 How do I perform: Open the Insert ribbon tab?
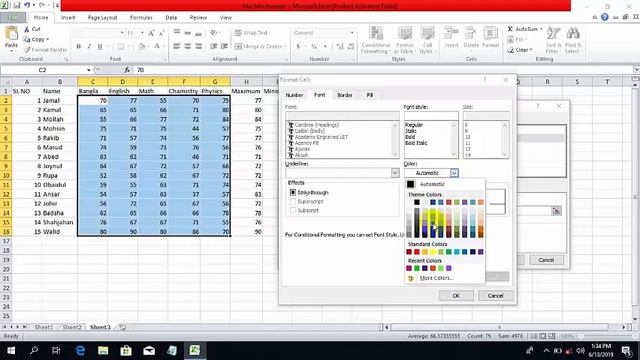68,18
